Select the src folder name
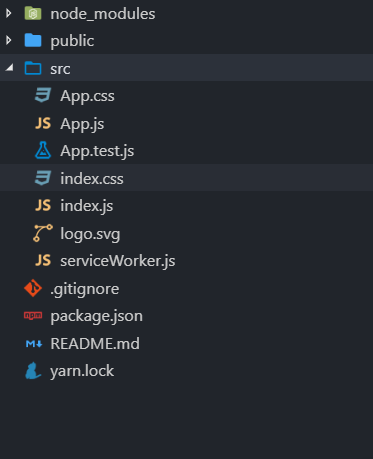Image resolution: width=373 pixels, height=459 pixels. (60, 69)
